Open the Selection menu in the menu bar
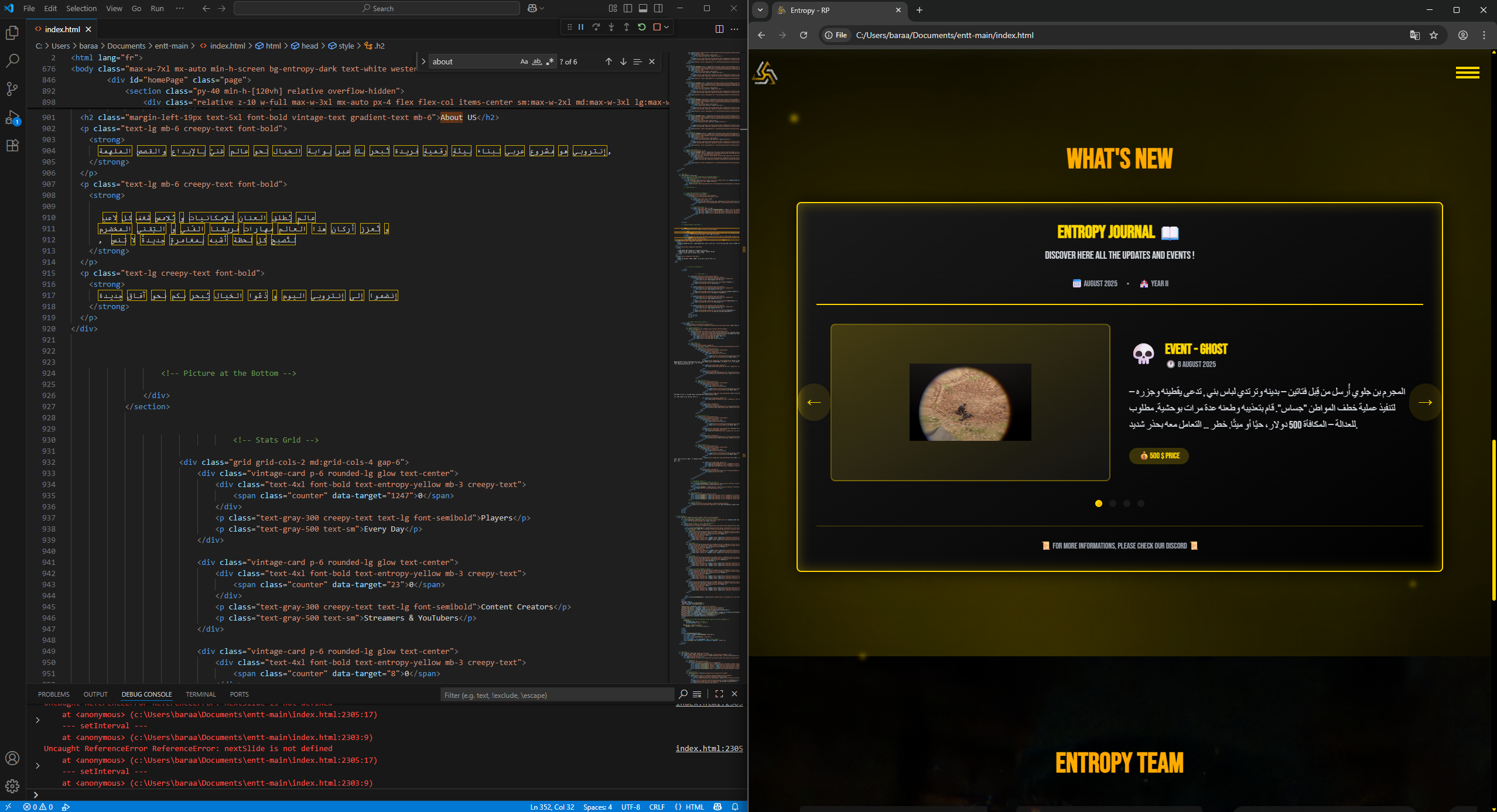Viewport: 1497px width, 812px height. coord(81,8)
